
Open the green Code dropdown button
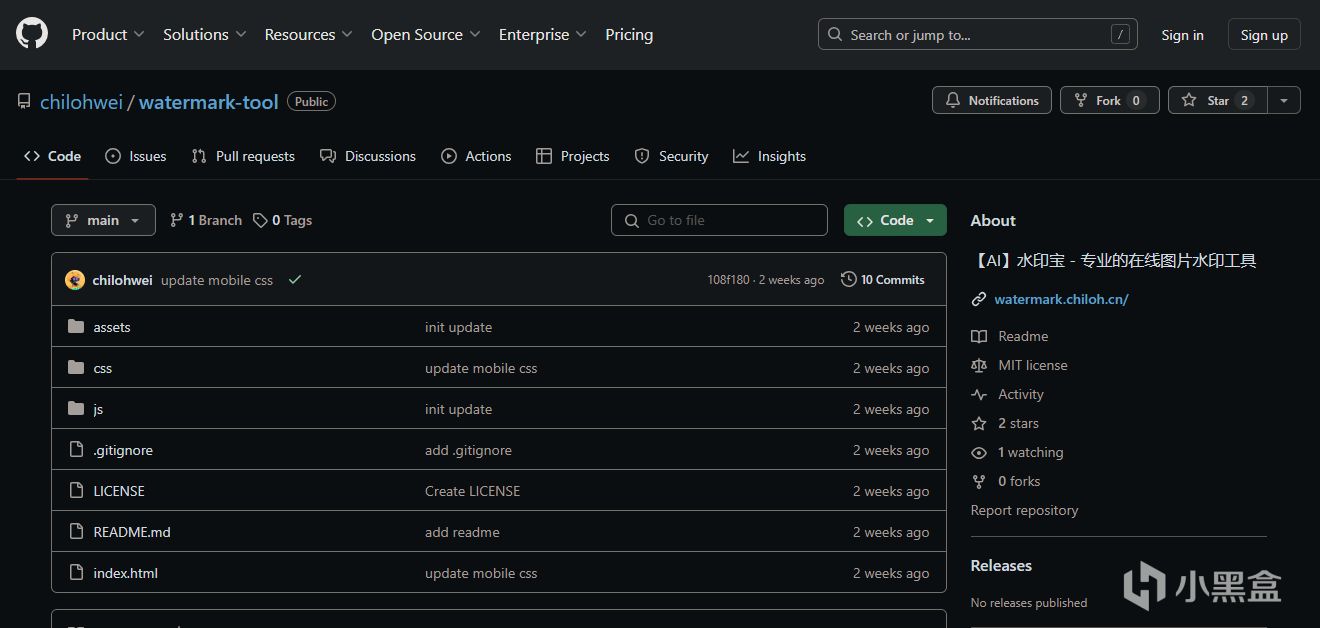(x=895, y=220)
